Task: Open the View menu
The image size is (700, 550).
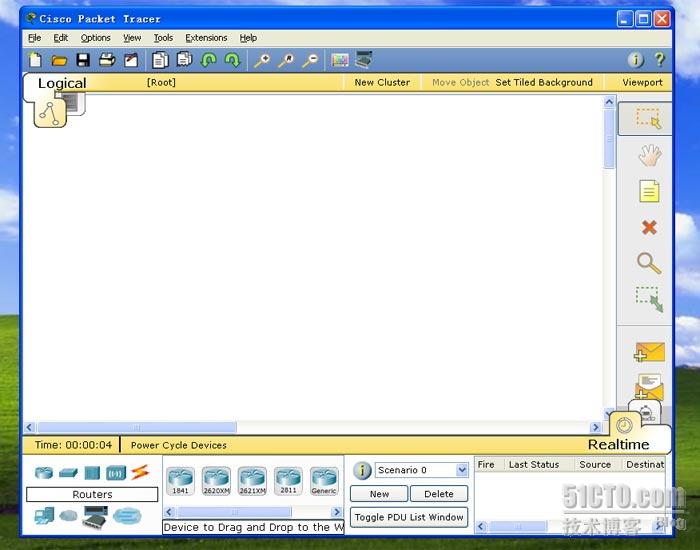Action: point(132,38)
